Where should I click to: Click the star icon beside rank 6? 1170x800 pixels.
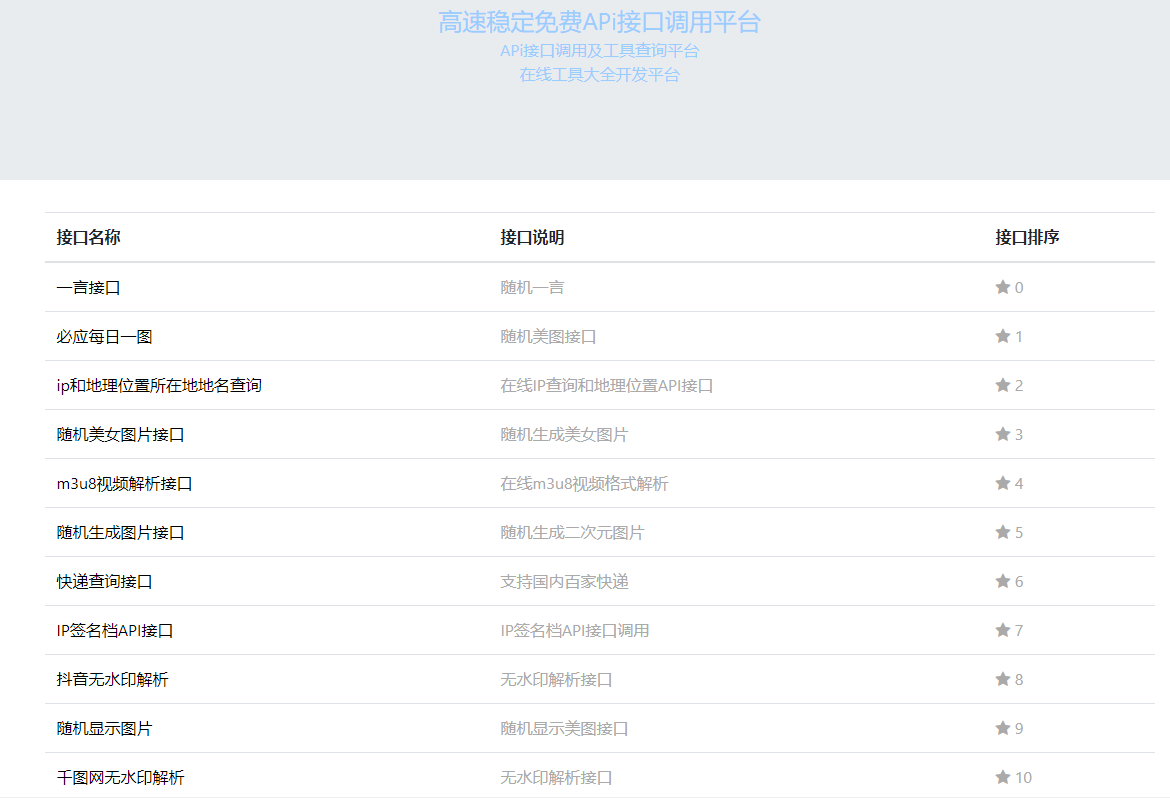1002,581
